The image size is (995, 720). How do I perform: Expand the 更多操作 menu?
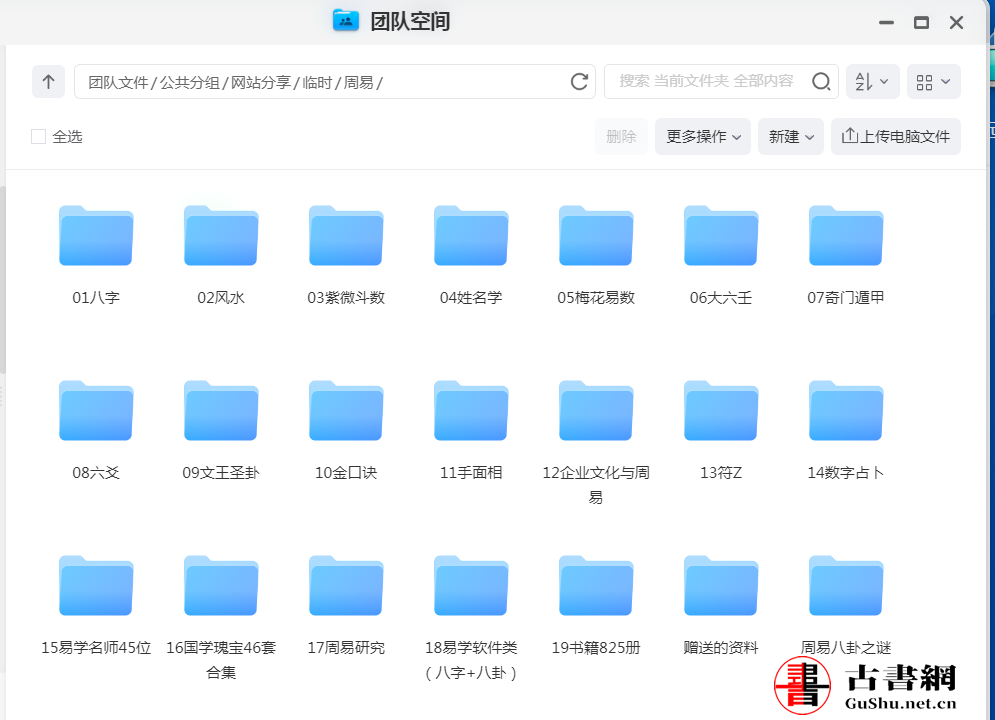702,136
